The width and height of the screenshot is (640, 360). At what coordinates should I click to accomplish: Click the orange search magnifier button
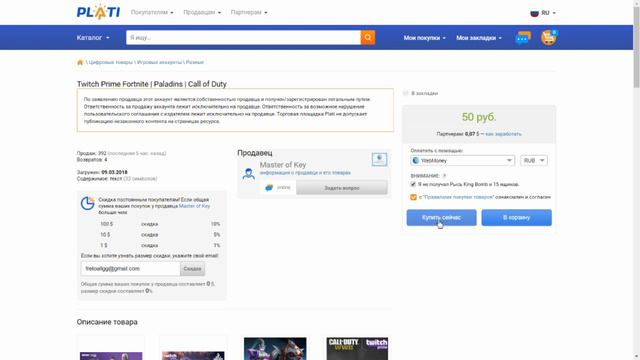click(x=368, y=38)
